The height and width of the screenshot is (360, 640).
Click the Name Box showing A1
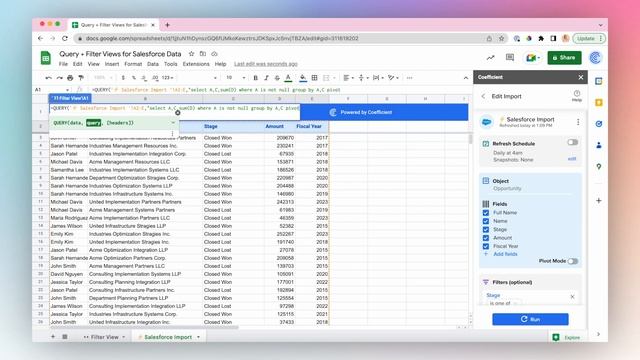(51, 89)
